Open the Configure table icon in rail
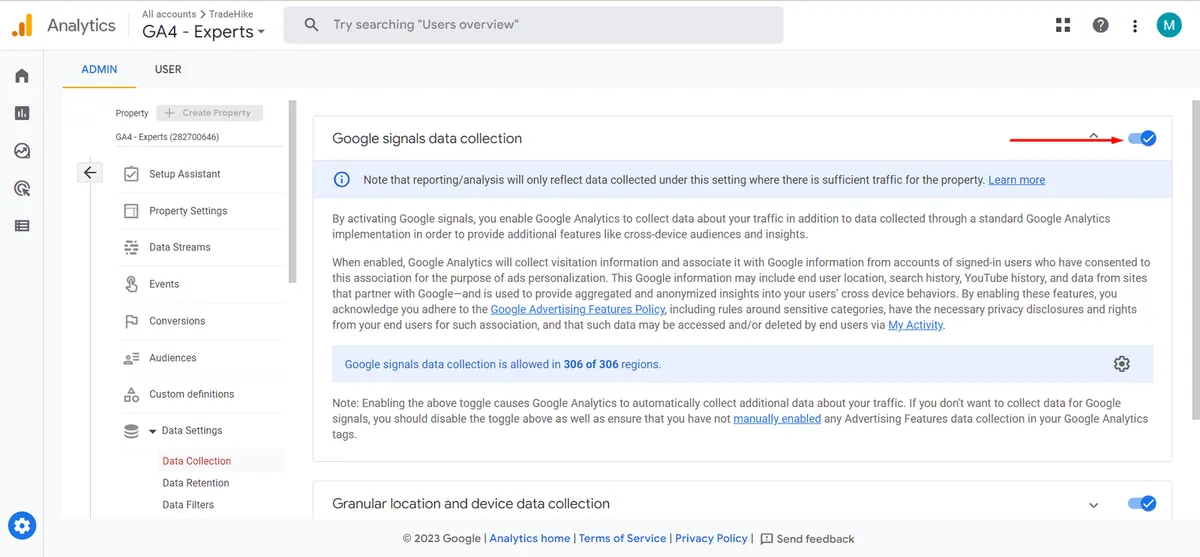Image resolution: width=1200 pixels, height=557 pixels. pyautogui.click(x=22, y=226)
